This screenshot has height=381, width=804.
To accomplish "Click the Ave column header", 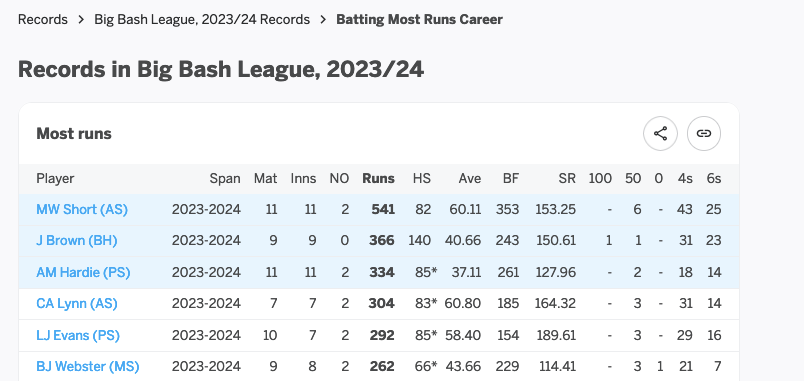I will pos(470,178).
